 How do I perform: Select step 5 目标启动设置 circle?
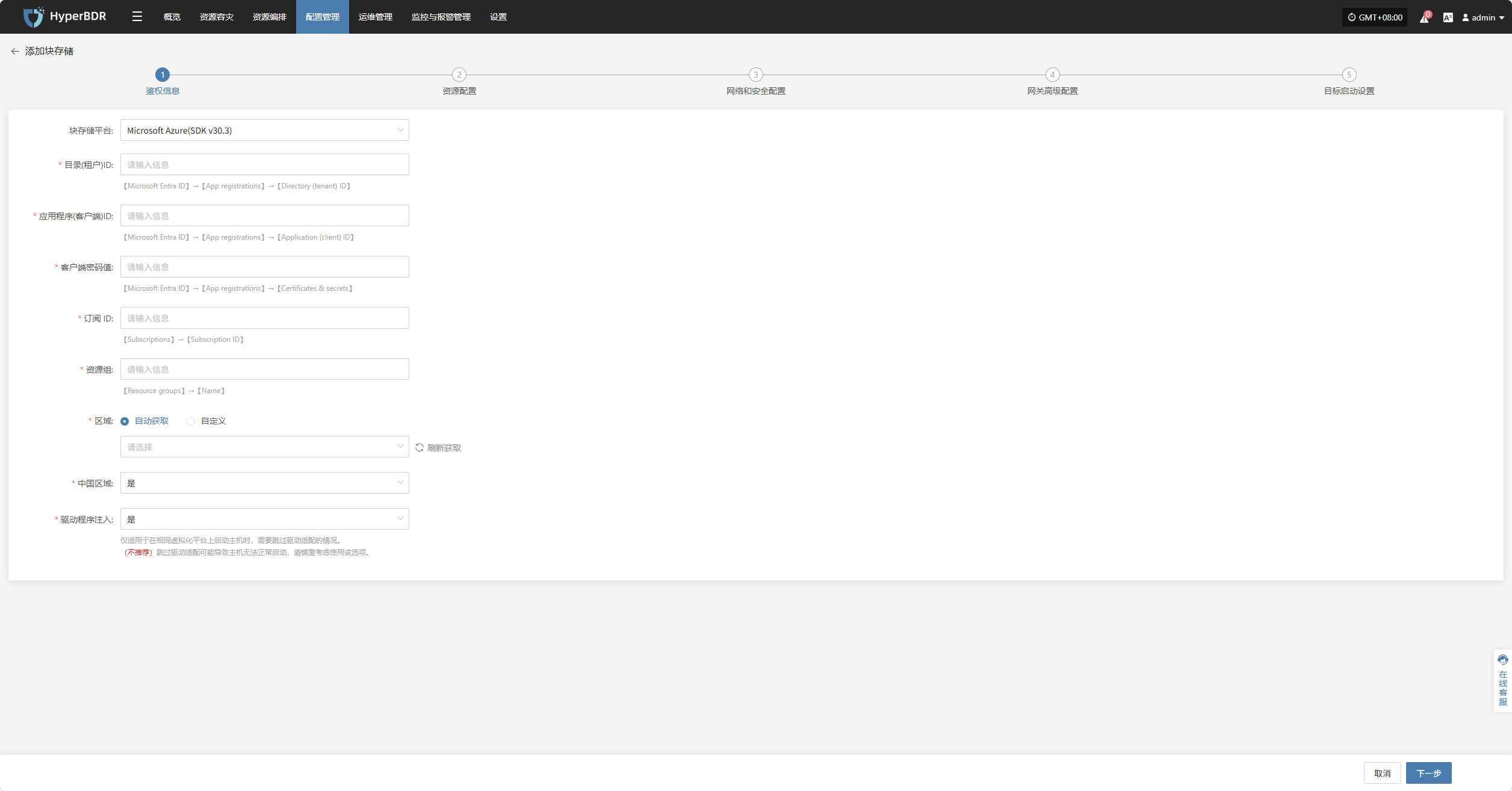(1349, 75)
